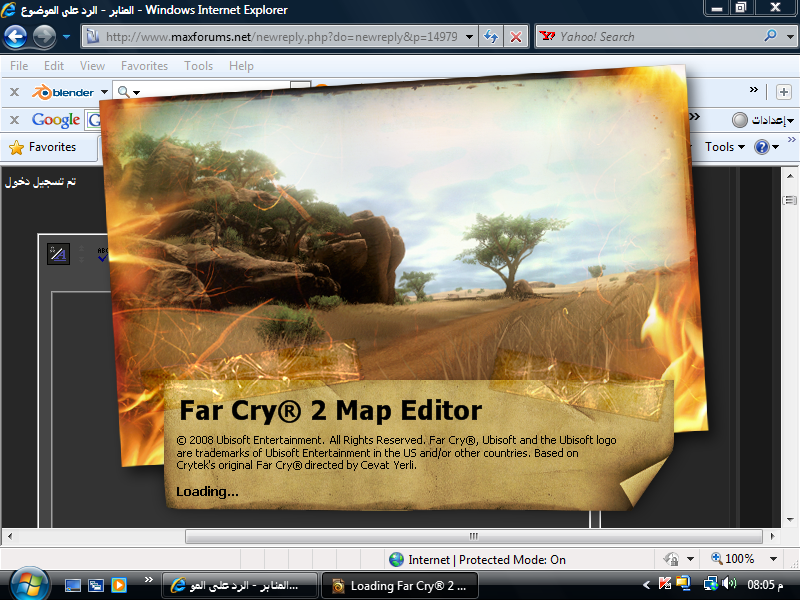Open the Favorites star button
Image resolution: width=800 pixels, height=600 pixels.
43,147
